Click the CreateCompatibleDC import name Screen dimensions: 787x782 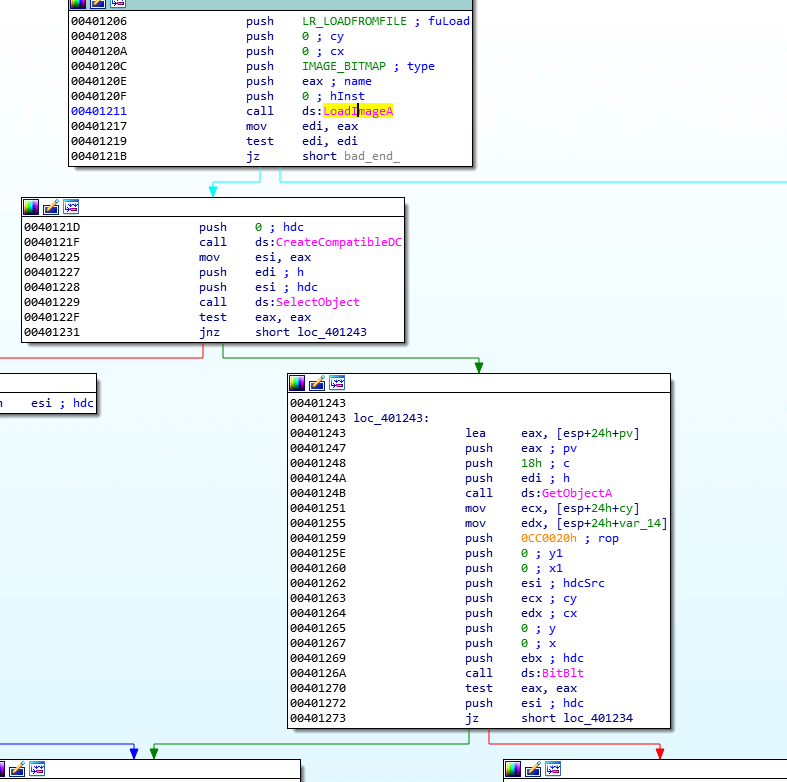[339, 242]
